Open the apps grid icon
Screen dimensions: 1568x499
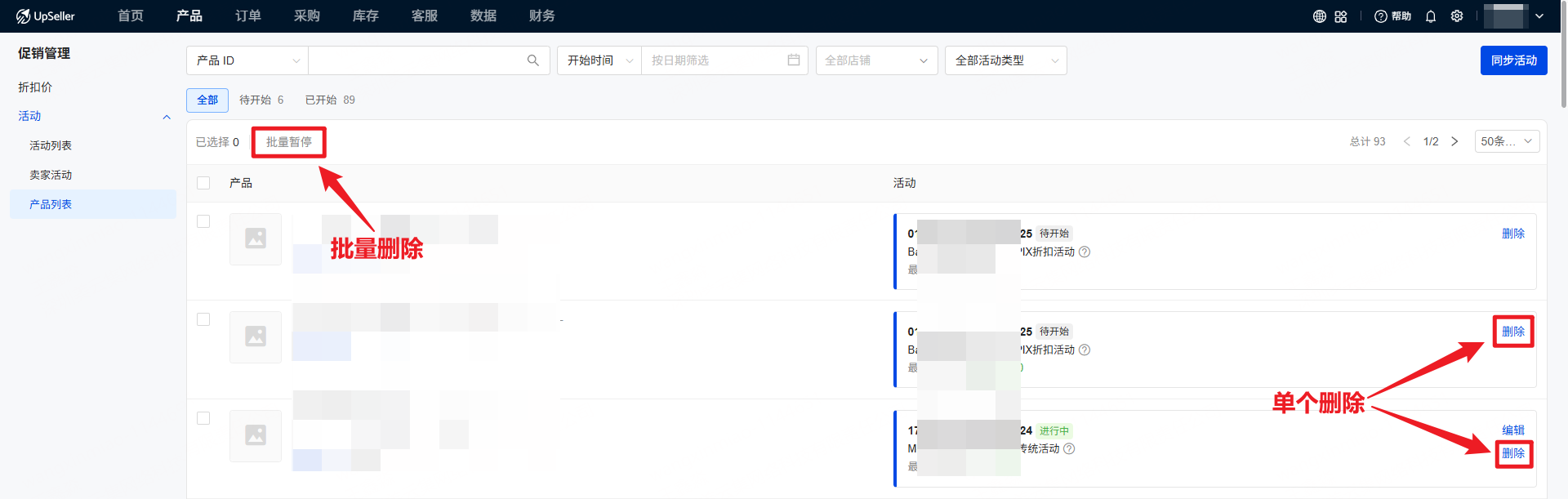[x=1341, y=16]
